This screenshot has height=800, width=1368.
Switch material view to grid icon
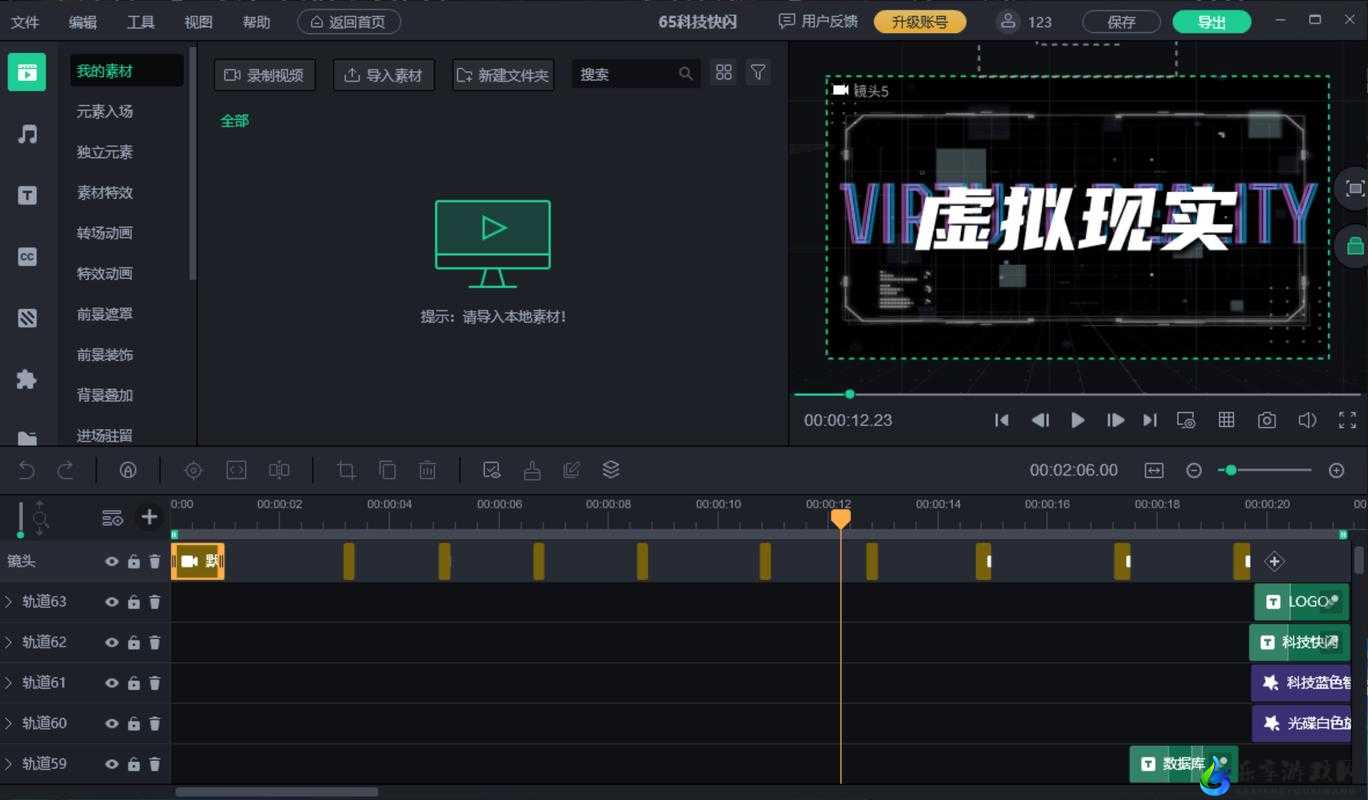pyautogui.click(x=724, y=72)
